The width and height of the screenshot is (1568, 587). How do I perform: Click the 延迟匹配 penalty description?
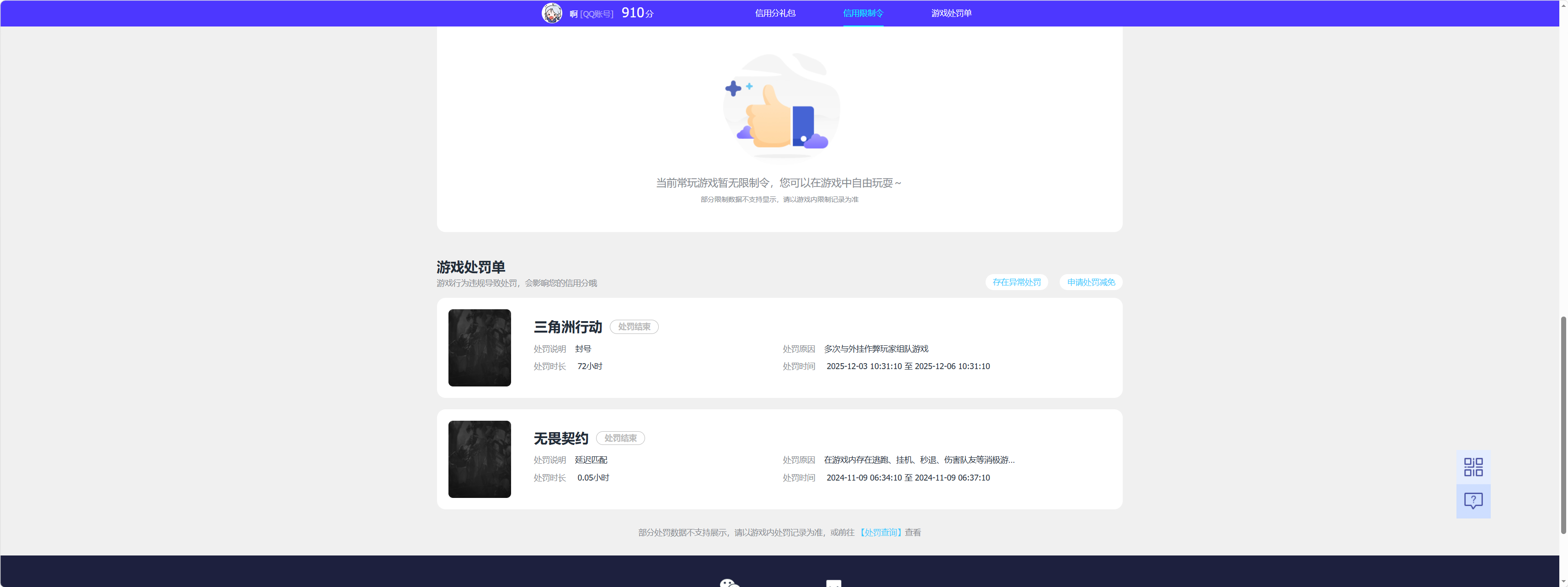(x=591, y=460)
